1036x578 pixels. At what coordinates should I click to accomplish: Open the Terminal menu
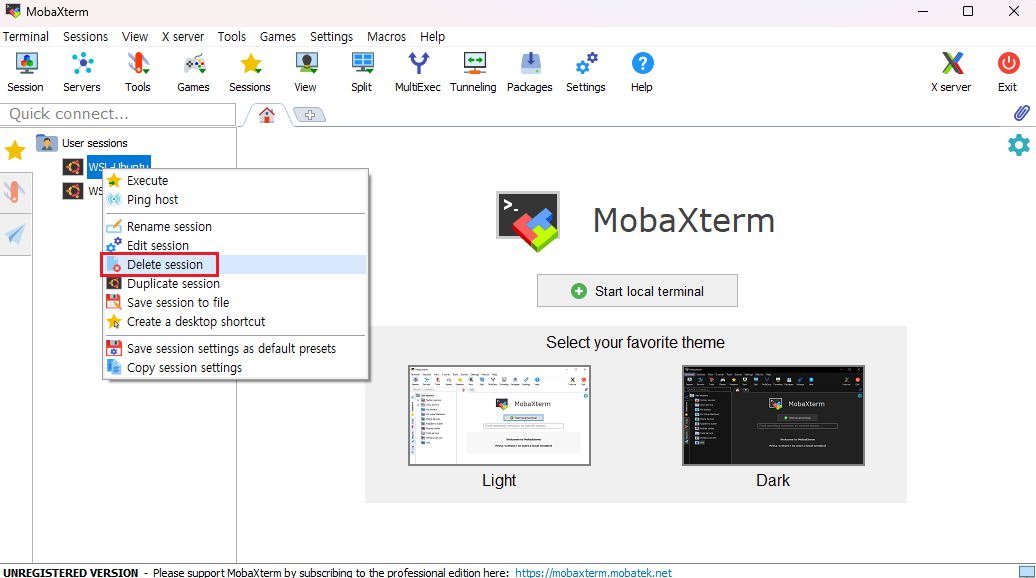pos(26,36)
